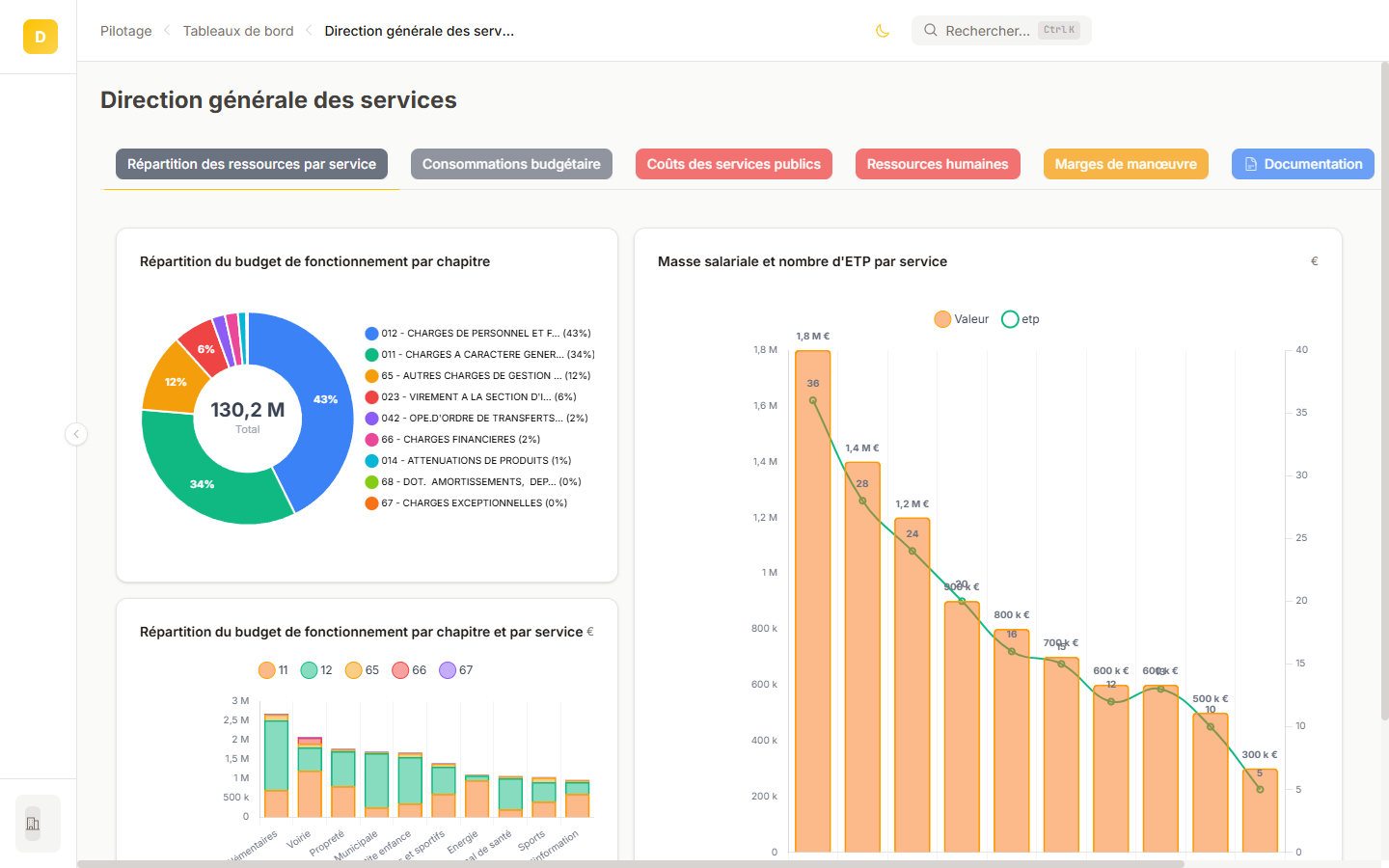1389x868 pixels.
Task: Click 014 - ATTENUATIONS DE PRODUITS legend entry
Action: (x=469, y=461)
